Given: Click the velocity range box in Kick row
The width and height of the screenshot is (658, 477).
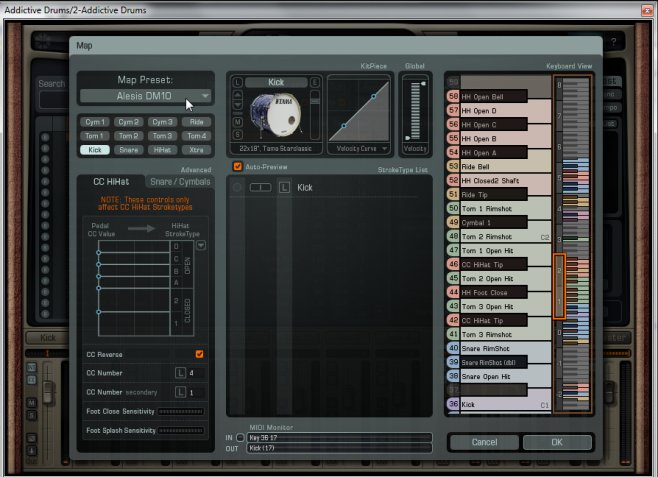Looking at the screenshot, I should point(260,188).
